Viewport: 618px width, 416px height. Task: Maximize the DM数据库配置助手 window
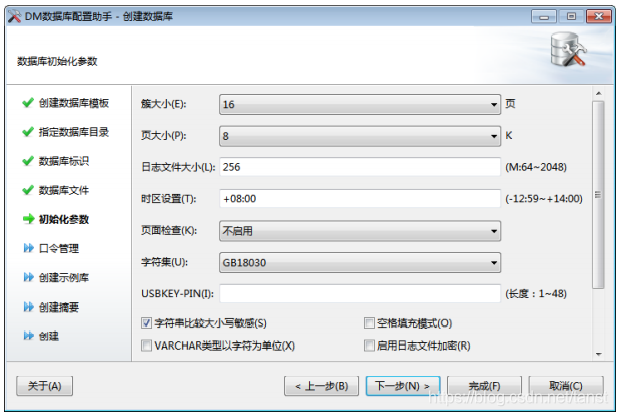click(x=571, y=17)
